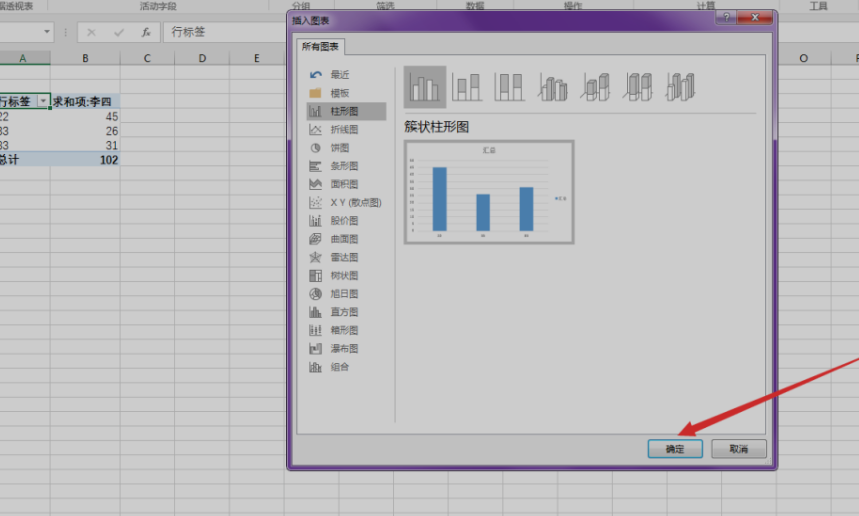Select the 3-D column subtype icon
The image size is (859, 516).
680,87
